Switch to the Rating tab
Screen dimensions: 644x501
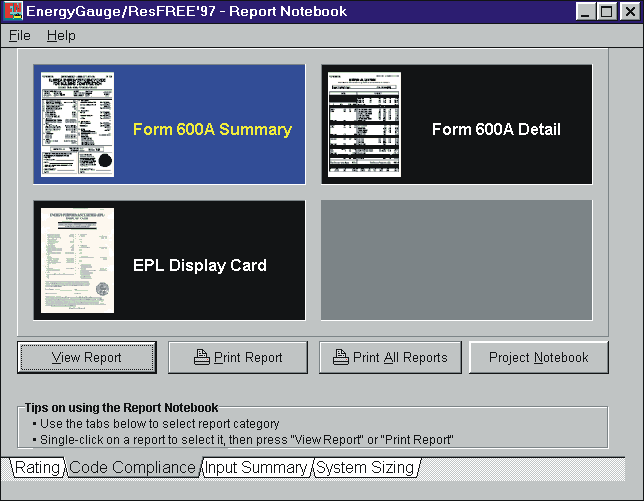point(37,468)
